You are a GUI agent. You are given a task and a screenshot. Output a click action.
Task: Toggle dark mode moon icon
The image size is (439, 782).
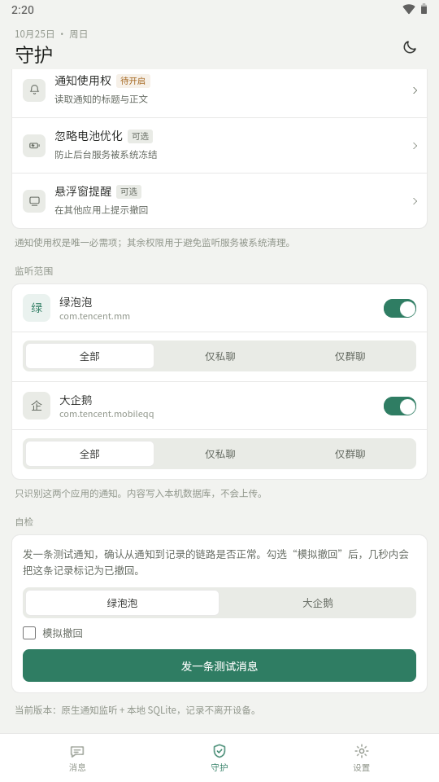[x=410, y=47]
